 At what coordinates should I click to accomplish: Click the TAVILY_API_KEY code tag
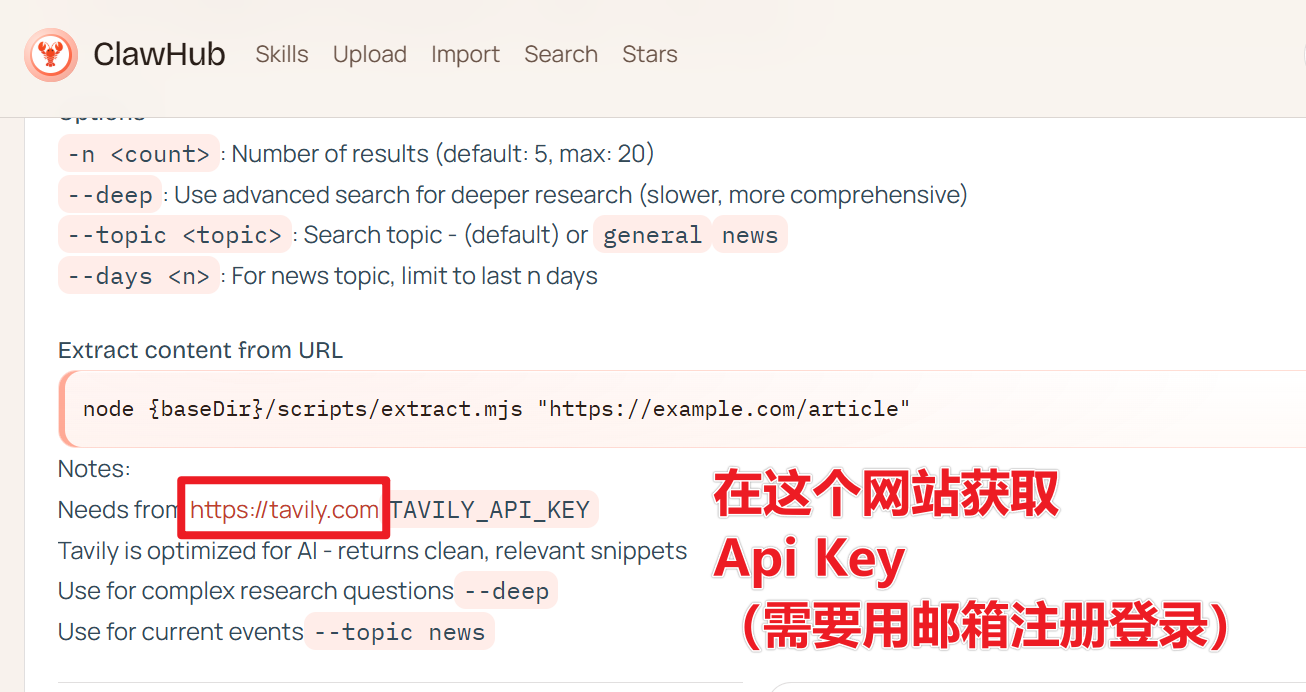point(489,510)
